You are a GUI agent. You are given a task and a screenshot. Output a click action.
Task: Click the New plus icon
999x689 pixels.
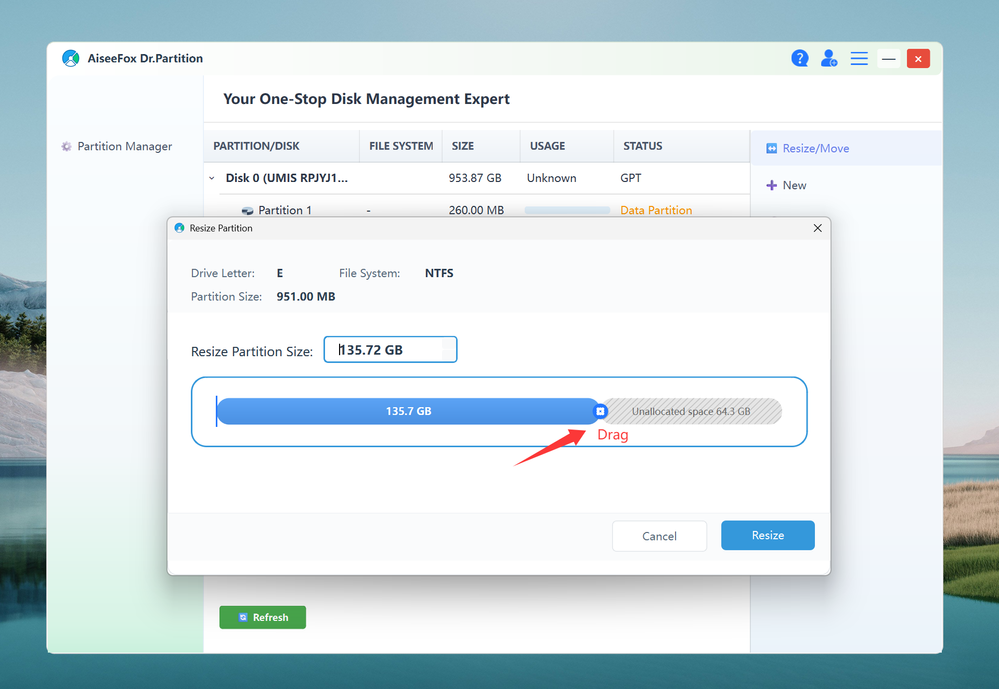coord(772,185)
